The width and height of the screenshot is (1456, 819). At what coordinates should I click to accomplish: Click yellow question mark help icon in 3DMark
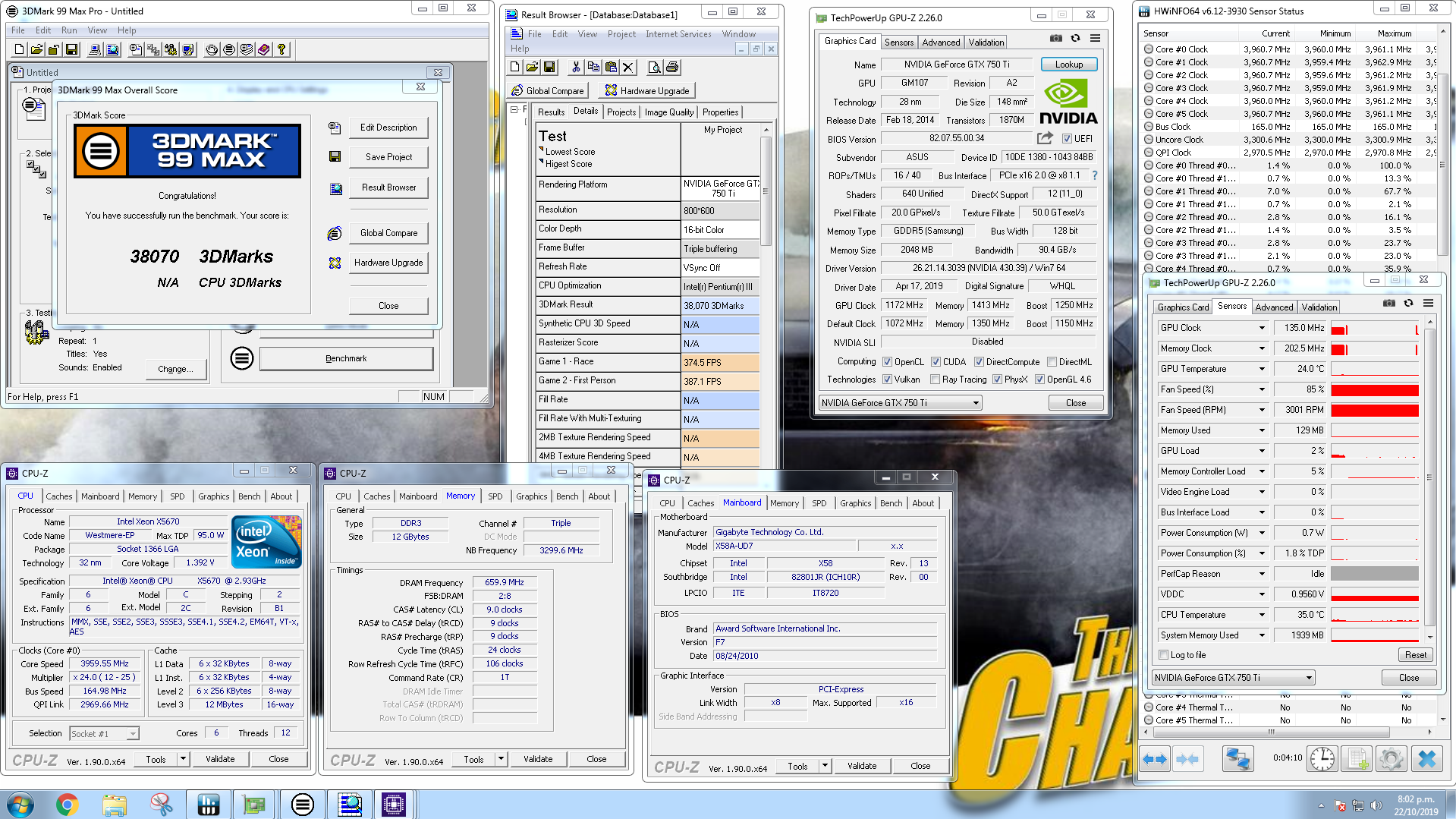(281, 49)
